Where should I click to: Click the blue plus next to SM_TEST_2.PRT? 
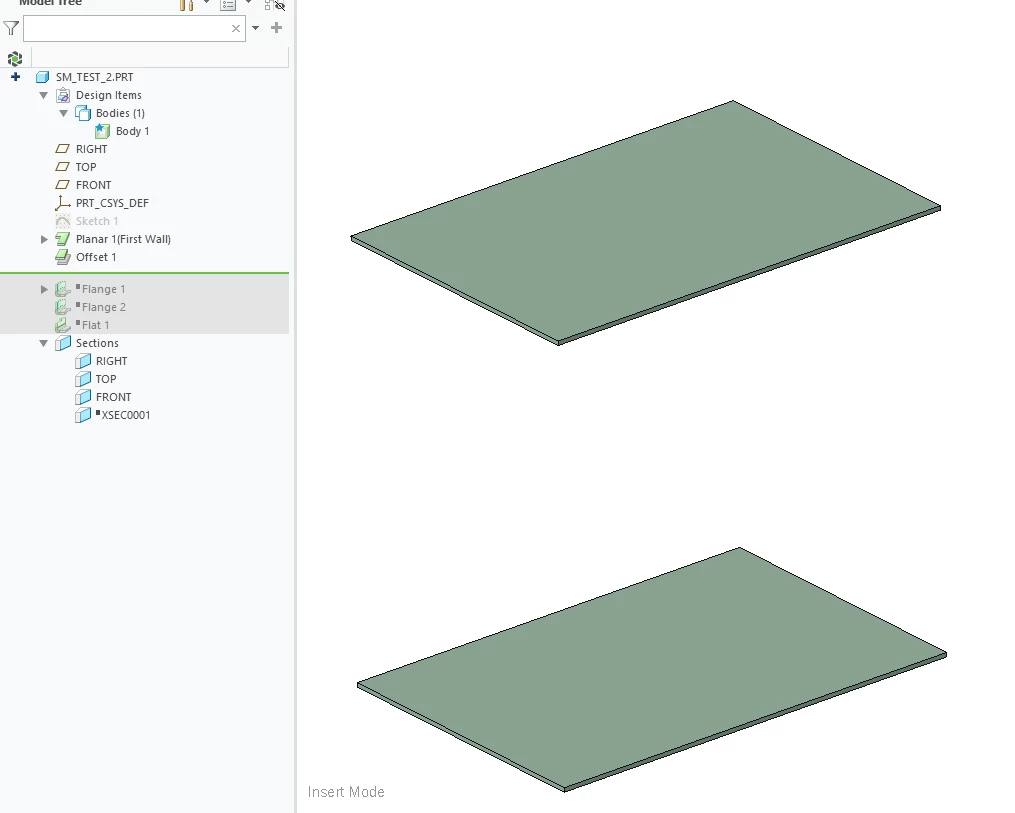[16, 76]
